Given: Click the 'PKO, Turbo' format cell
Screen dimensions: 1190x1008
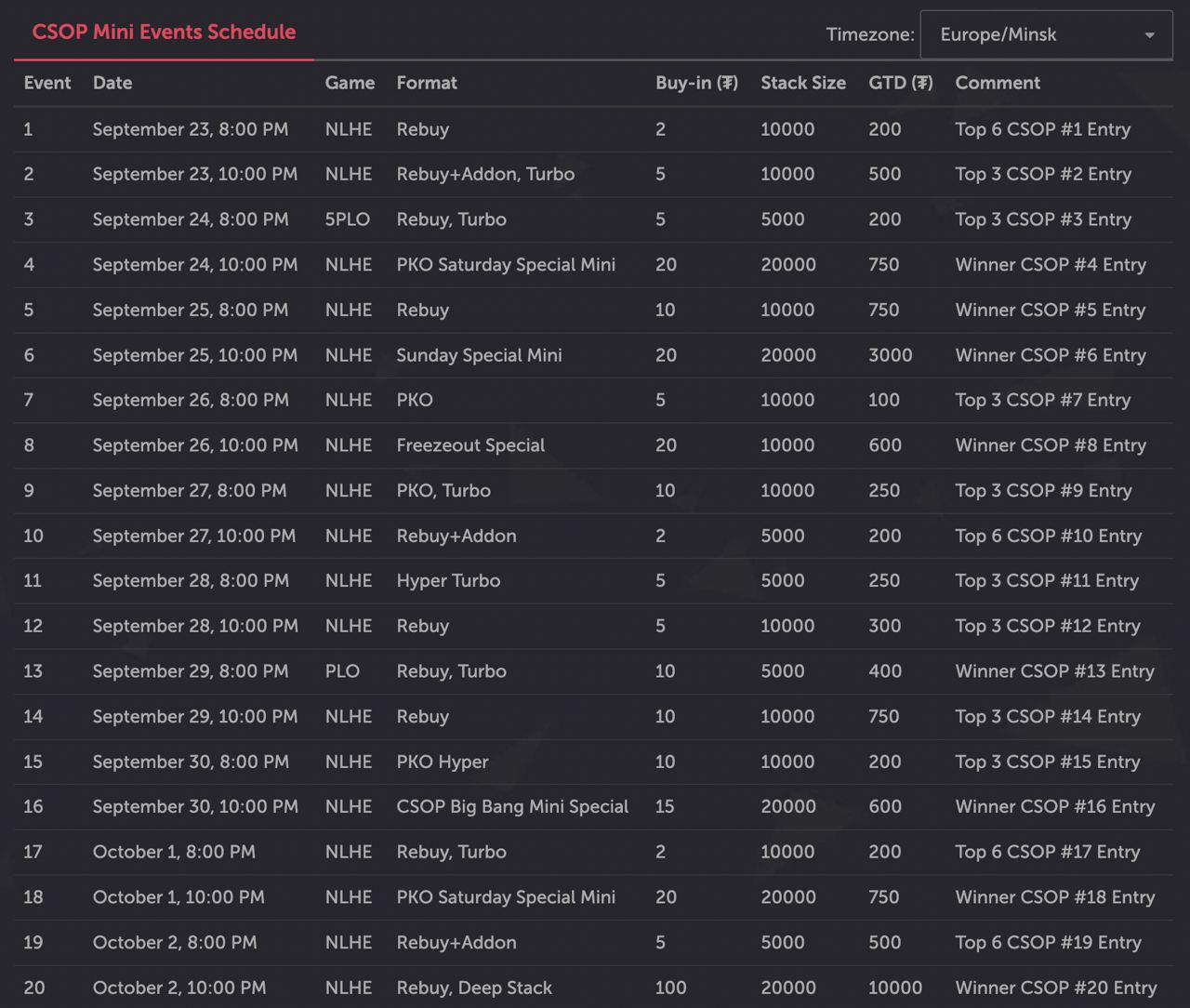Looking at the screenshot, I should click(443, 490).
